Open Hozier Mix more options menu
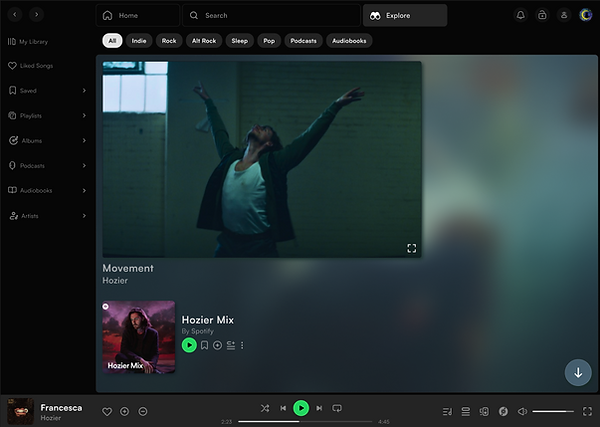 click(242, 346)
